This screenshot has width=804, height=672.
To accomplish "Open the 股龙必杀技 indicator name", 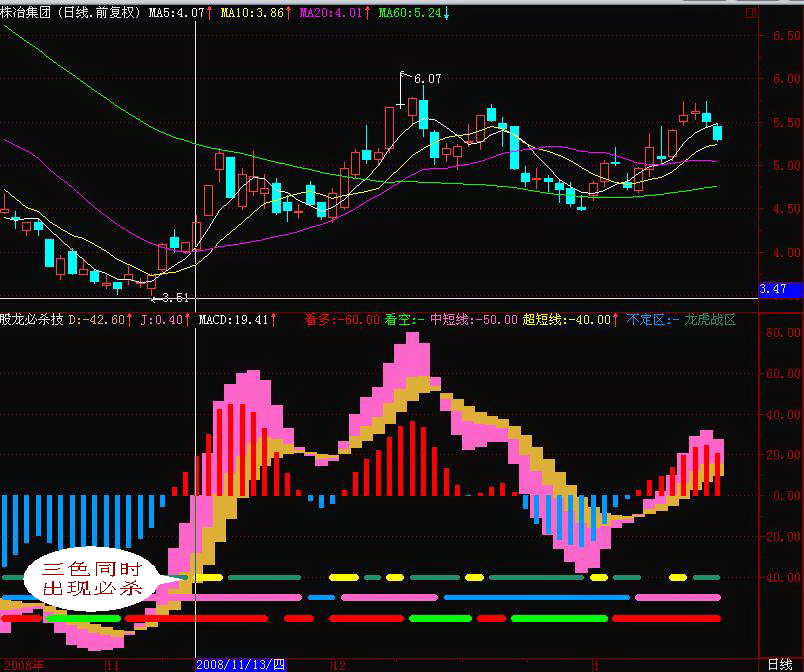I will tap(32, 320).
